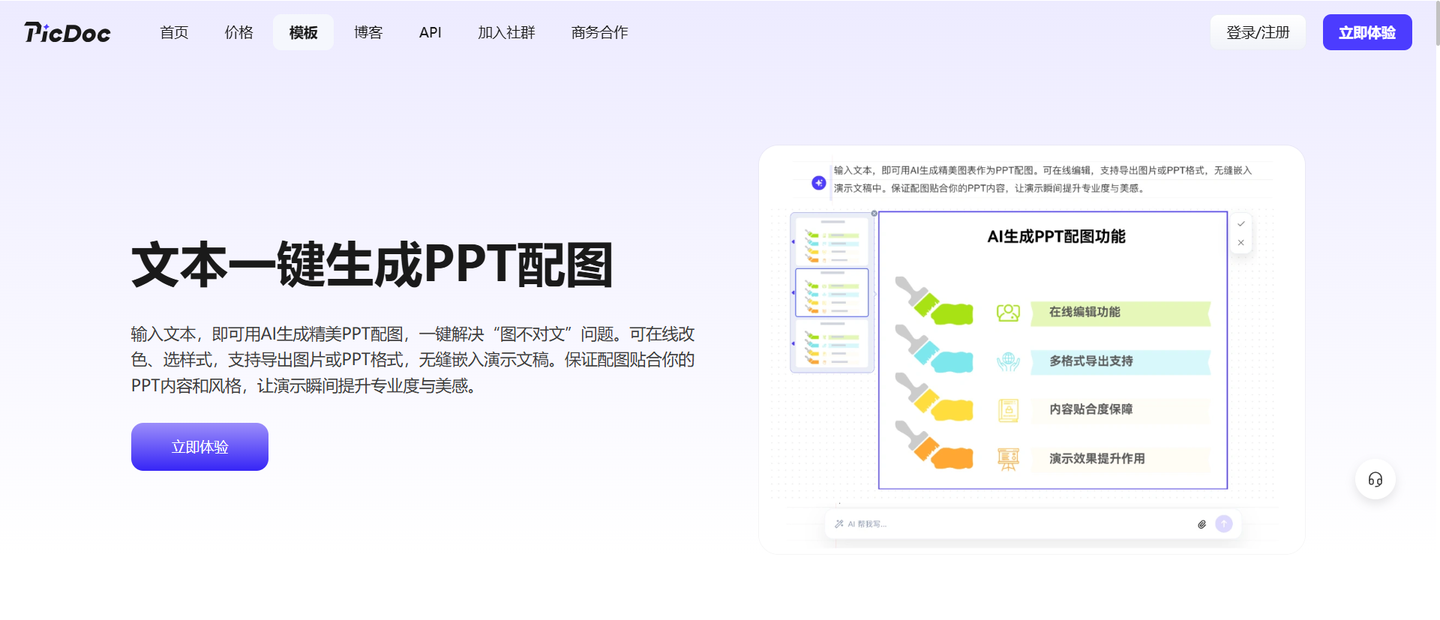Screen dimensions: 1440x620
Task: Click the 在线编辑功能 label
Action: coord(1084,312)
